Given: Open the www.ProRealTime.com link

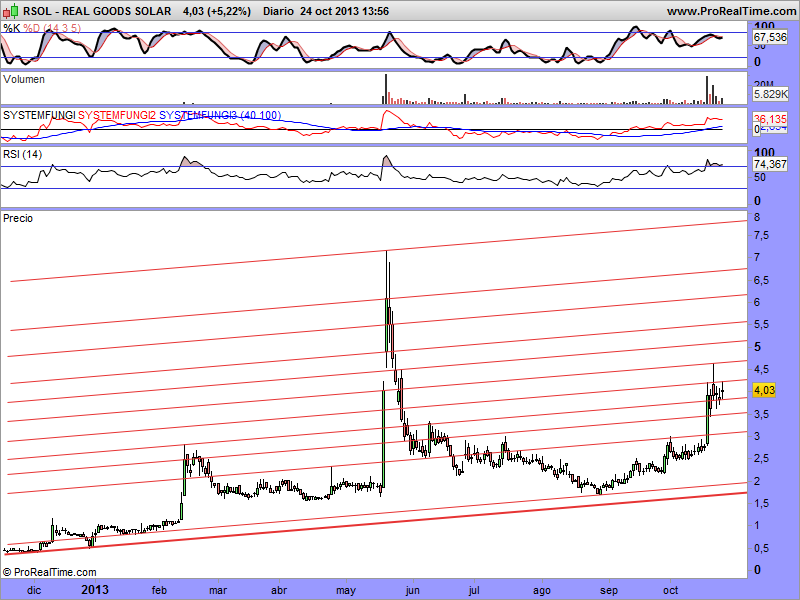Looking at the screenshot, I should click(731, 11).
